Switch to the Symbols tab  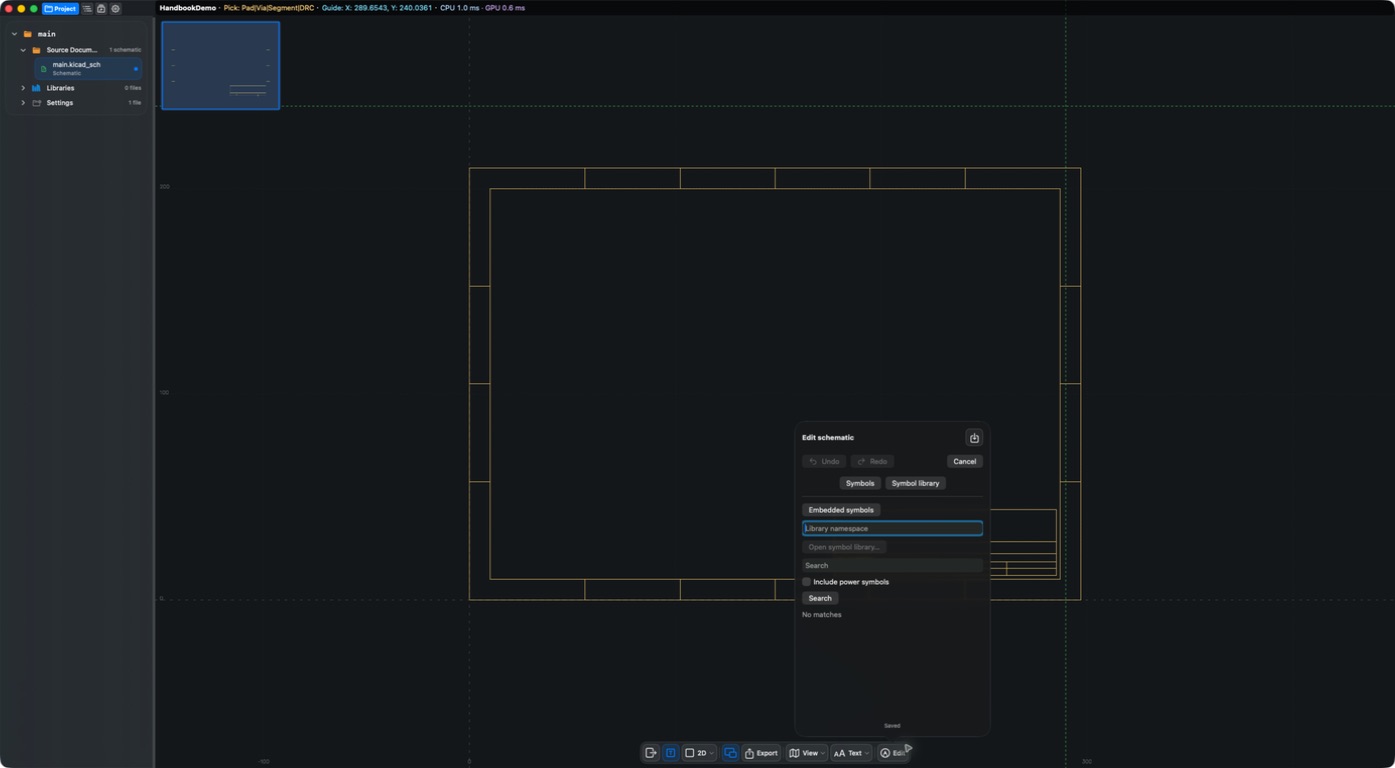click(x=860, y=483)
